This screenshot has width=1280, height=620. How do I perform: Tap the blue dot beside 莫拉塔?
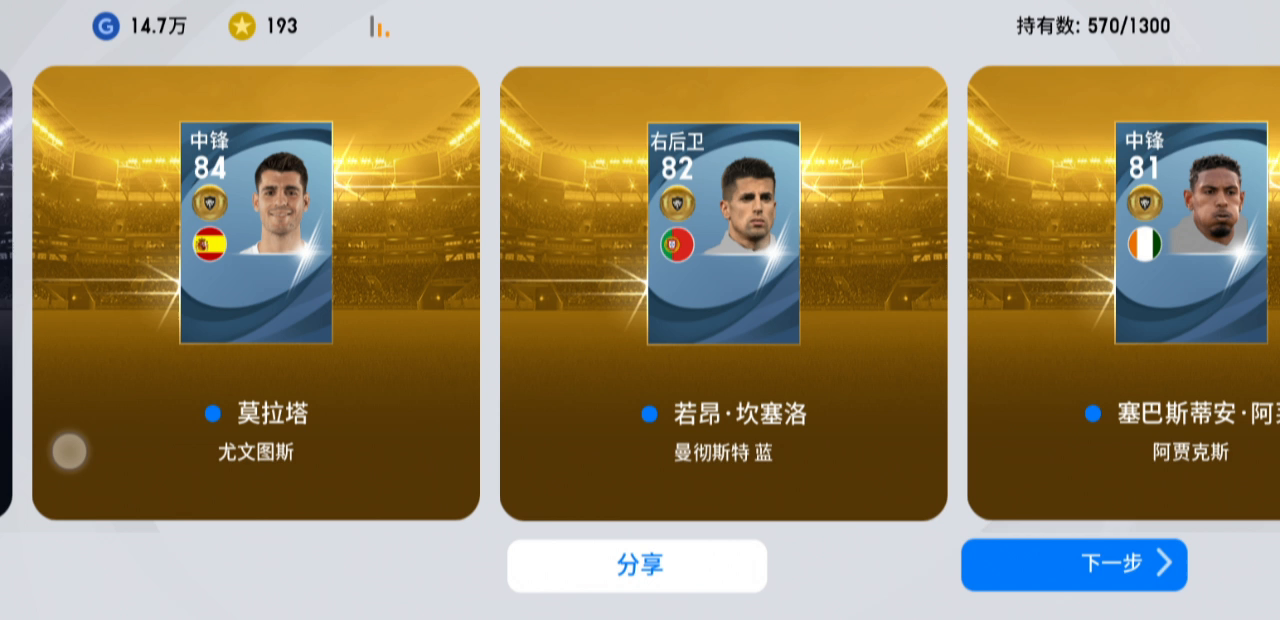point(212,413)
